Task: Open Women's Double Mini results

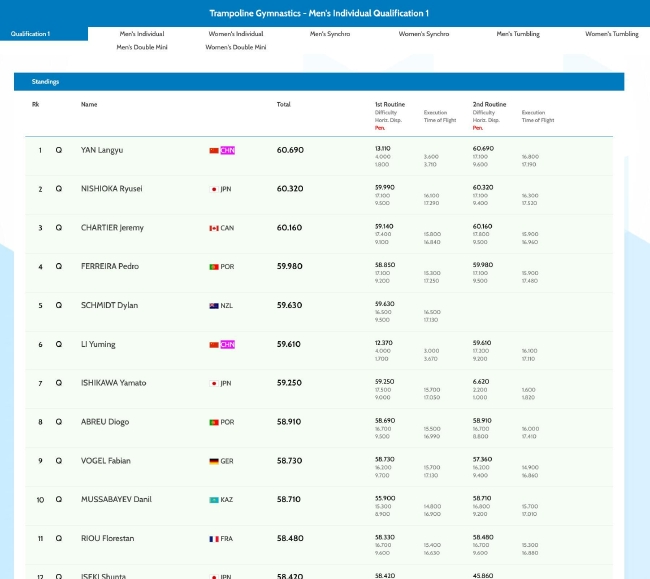Action: coord(236,47)
